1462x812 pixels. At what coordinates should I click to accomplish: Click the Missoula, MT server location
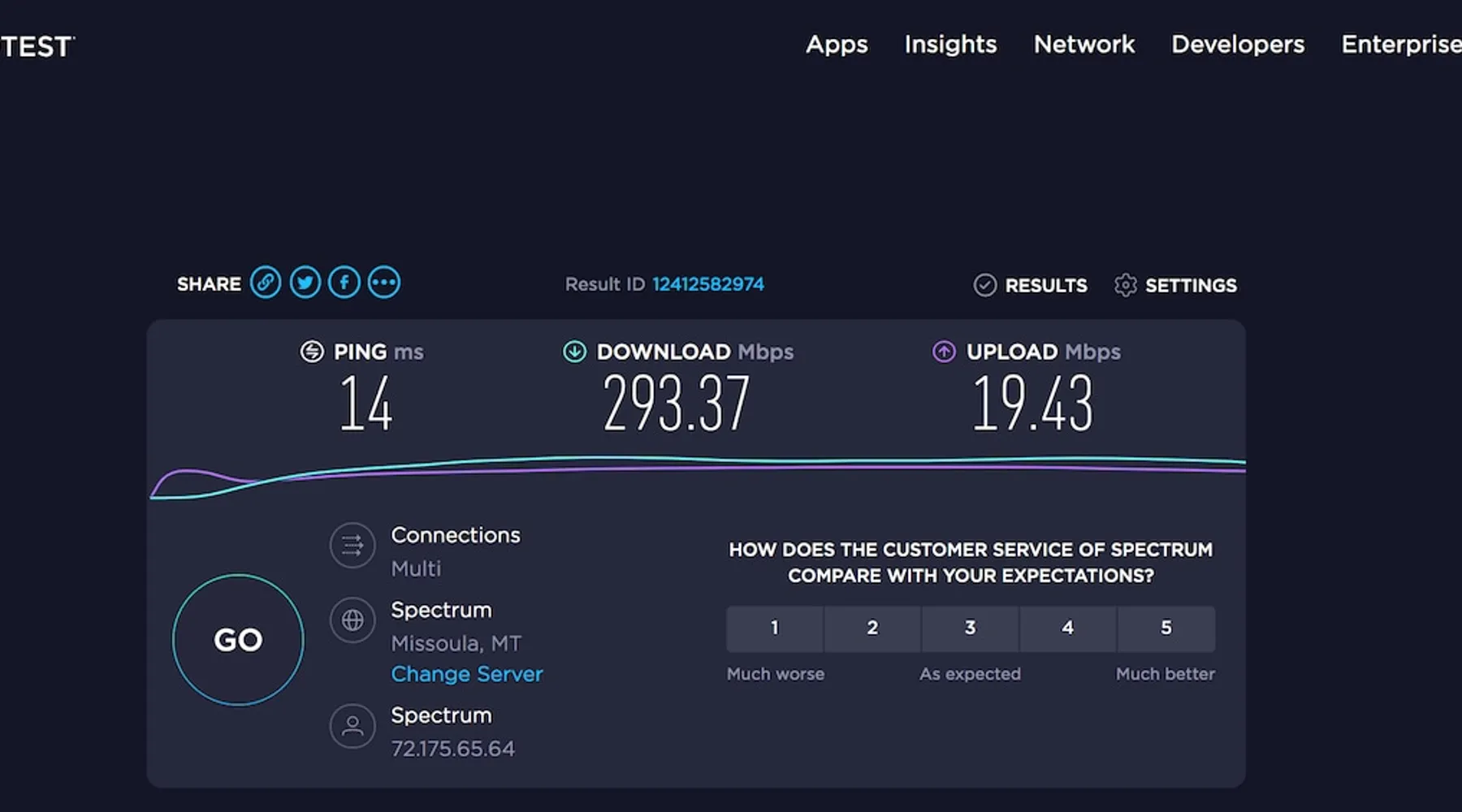(x=456, y=644)
